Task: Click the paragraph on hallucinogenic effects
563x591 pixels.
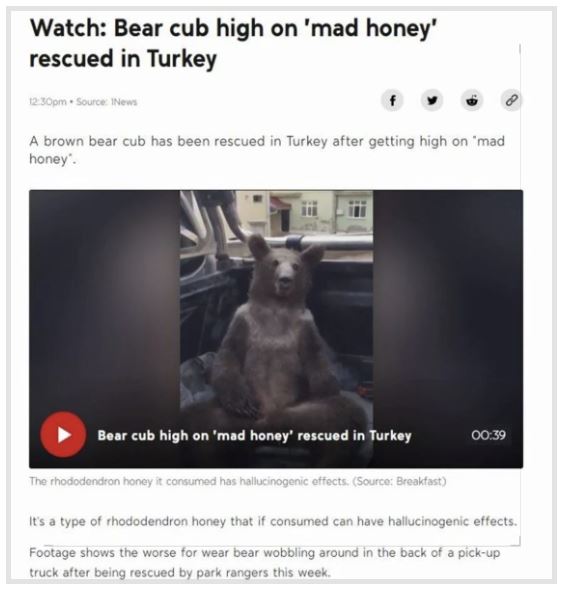Action: (x=273, y=521)
